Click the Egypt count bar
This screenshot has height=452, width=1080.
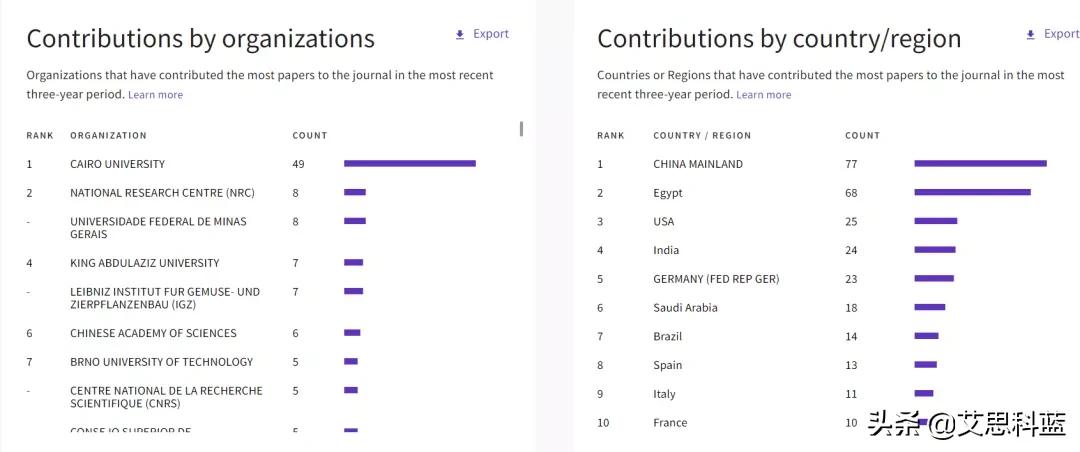972,193
